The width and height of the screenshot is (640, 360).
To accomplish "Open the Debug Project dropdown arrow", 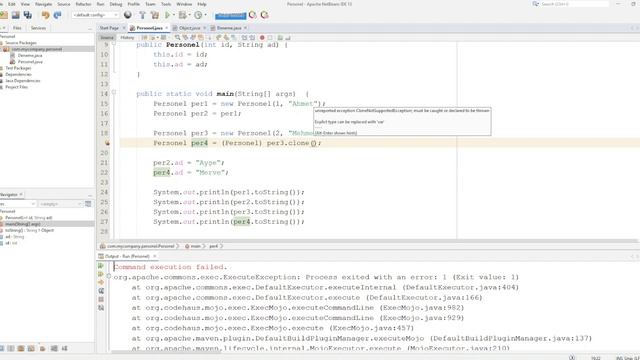I will coord(189,15).
